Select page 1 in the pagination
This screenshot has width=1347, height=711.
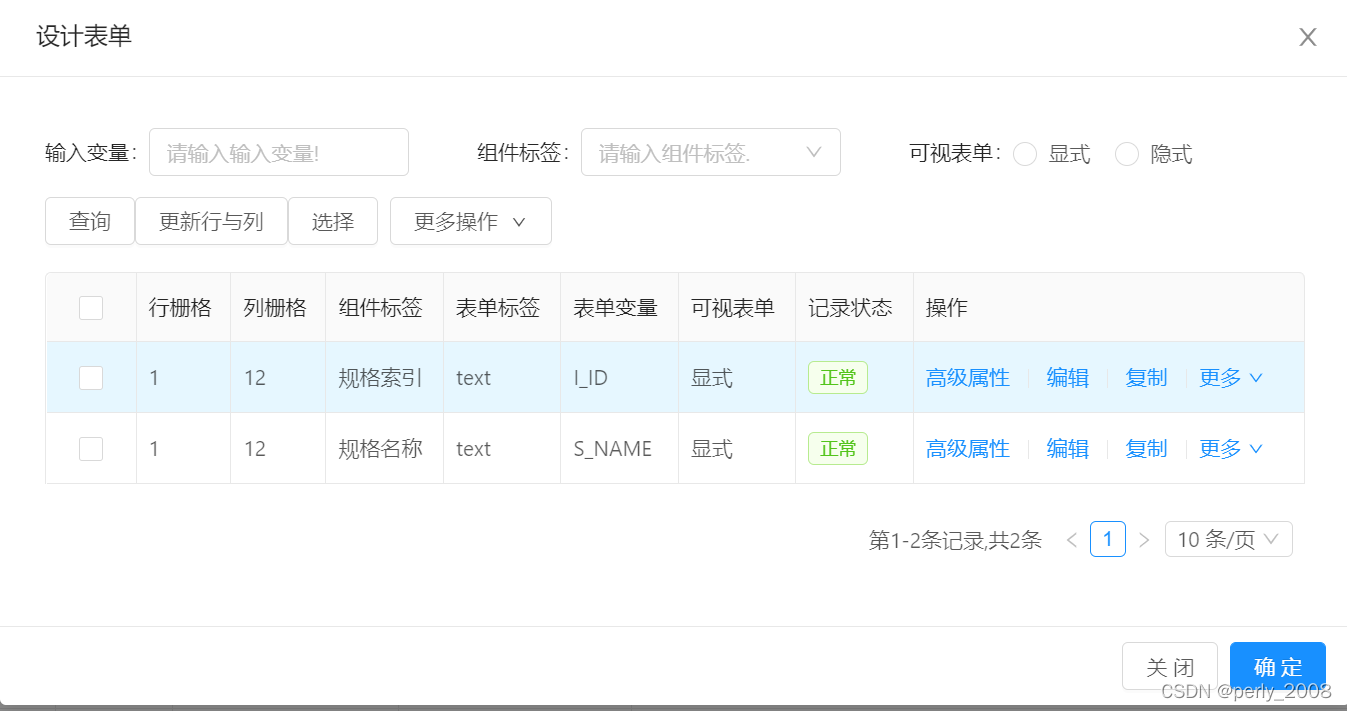1108,540
